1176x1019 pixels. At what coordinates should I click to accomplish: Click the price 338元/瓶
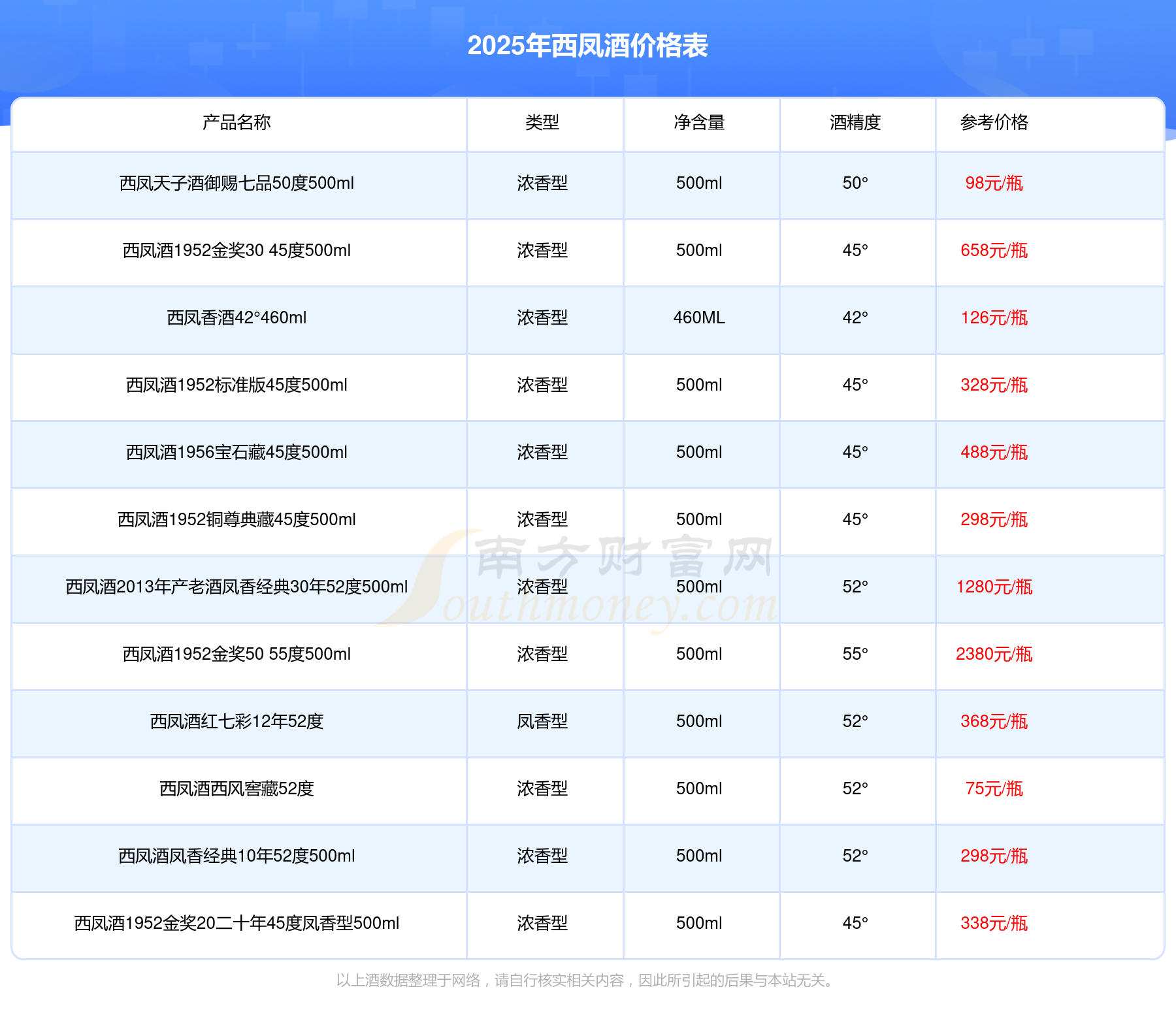(994, 924)
